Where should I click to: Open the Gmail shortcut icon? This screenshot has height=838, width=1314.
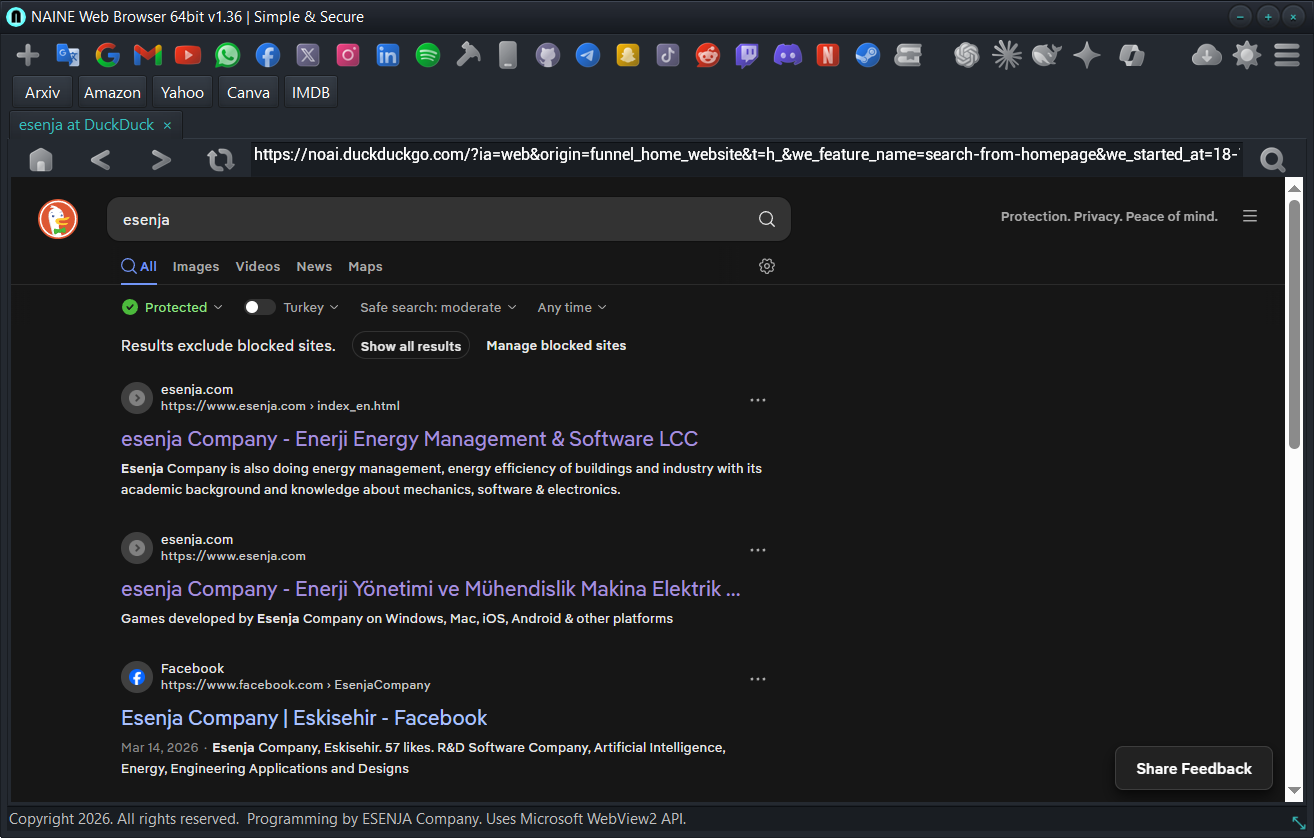point(148,55)
